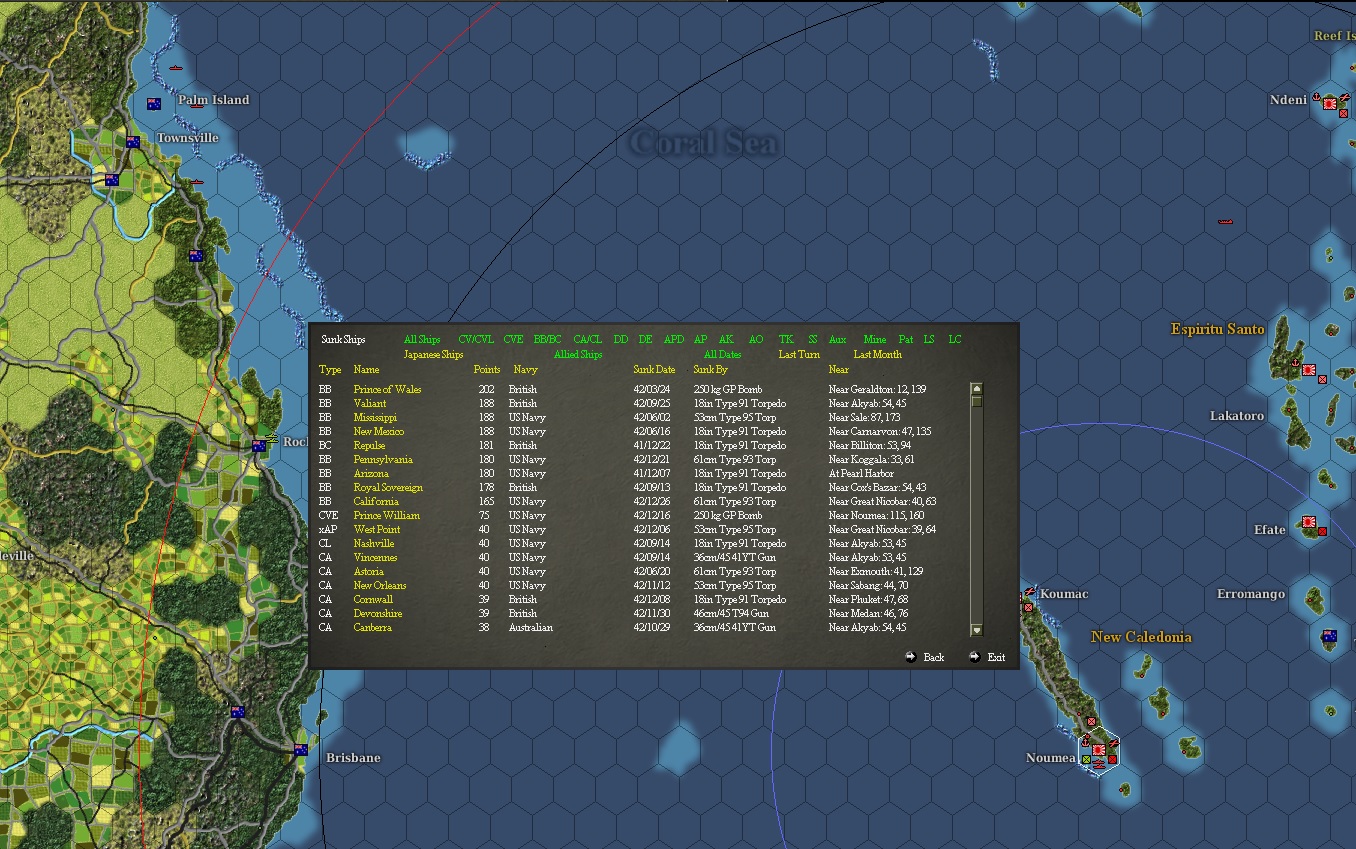Viewport: 1356px width, 849px height.
Task: Open ship details for Prince William
Action: [x=387, y=515]
